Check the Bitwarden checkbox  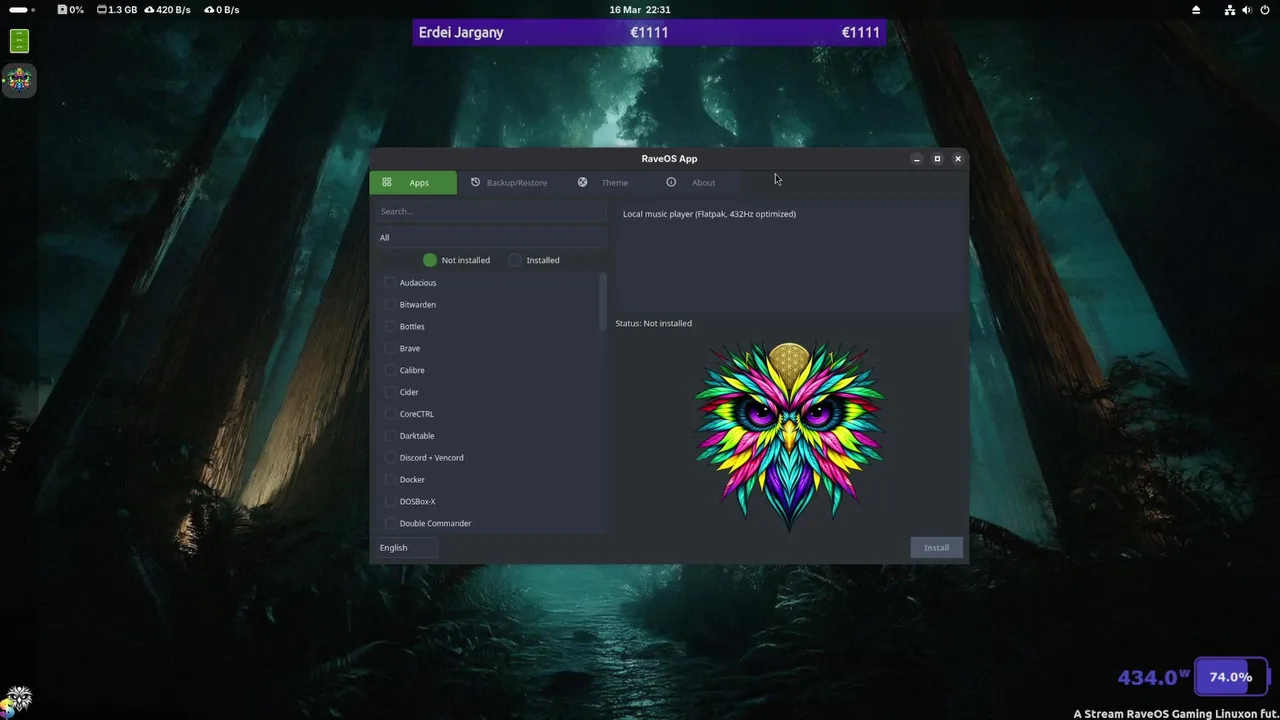coord(391,305)
